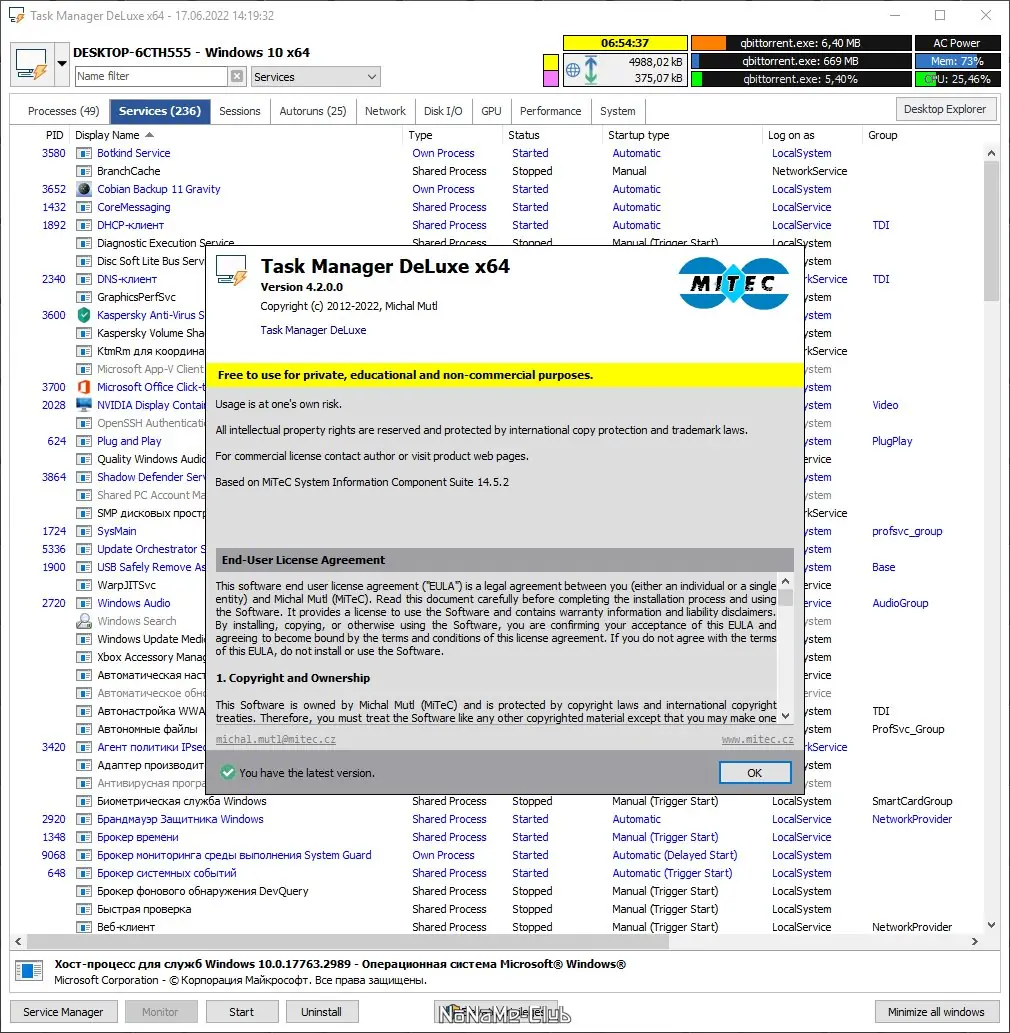Open the Services combo box

click(x=316, y=77)
